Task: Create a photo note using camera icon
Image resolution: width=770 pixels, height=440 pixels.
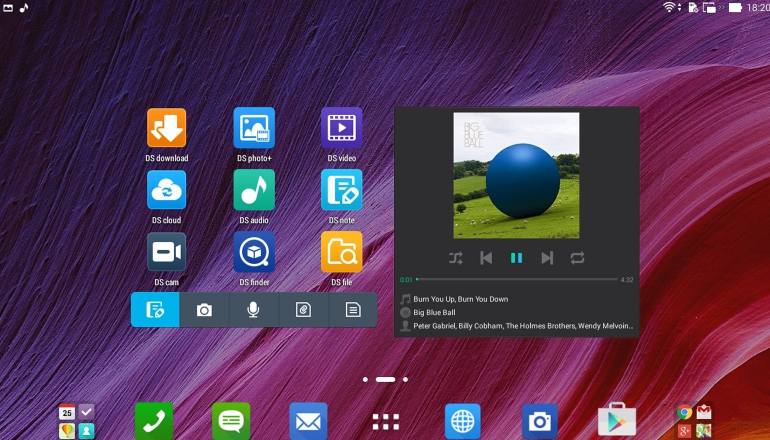Action: pos(204,310)
